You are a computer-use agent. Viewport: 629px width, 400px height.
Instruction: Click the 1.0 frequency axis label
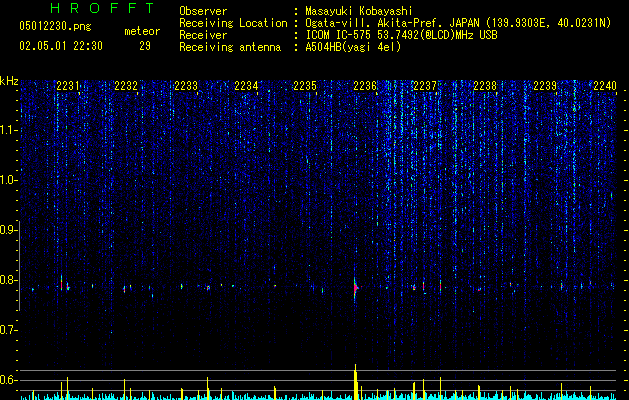click(8, 180)
